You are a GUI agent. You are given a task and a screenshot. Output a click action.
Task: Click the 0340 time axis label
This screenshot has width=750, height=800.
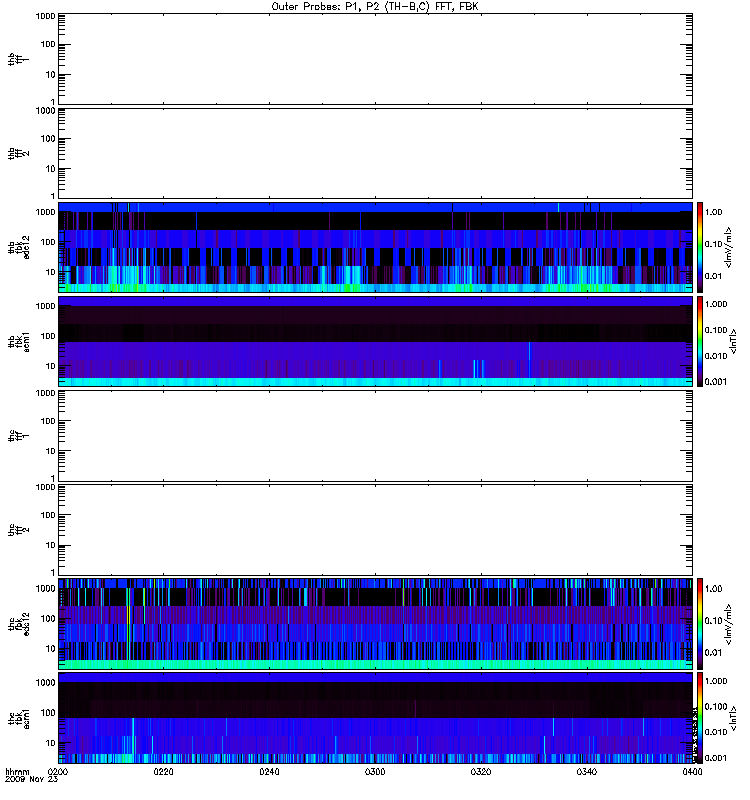[586, 772]
